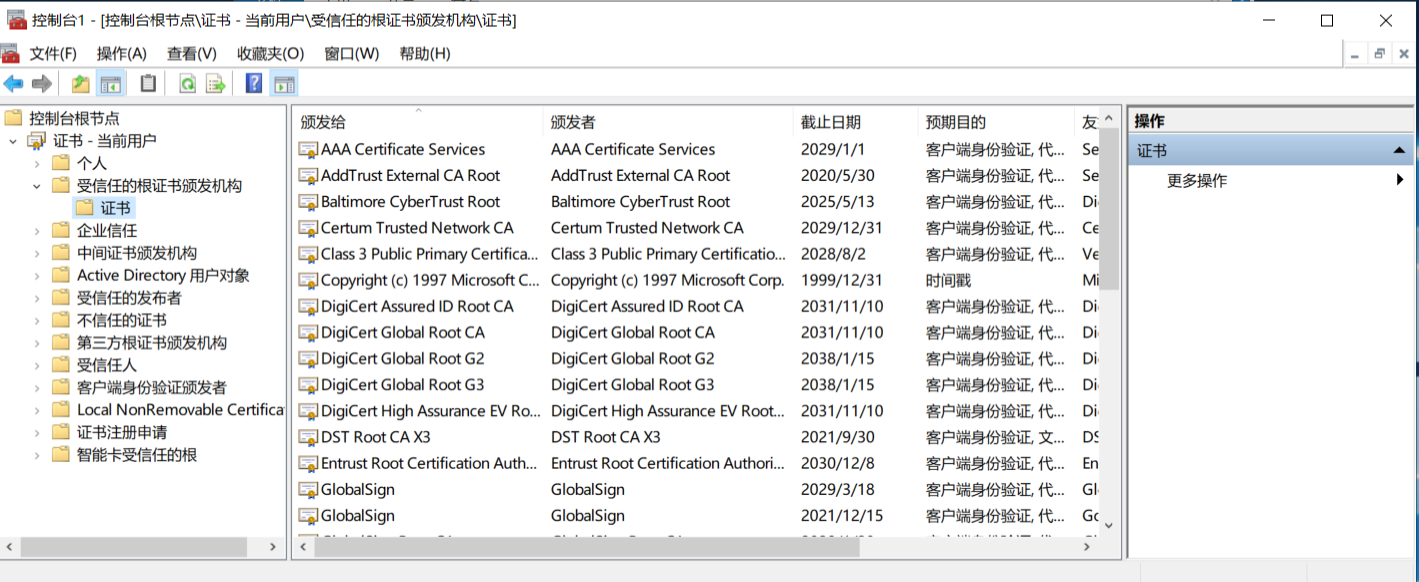1419x582 pixels.
Task: Sort by the 预期目的 column header
Action: (x=995, y=122)
